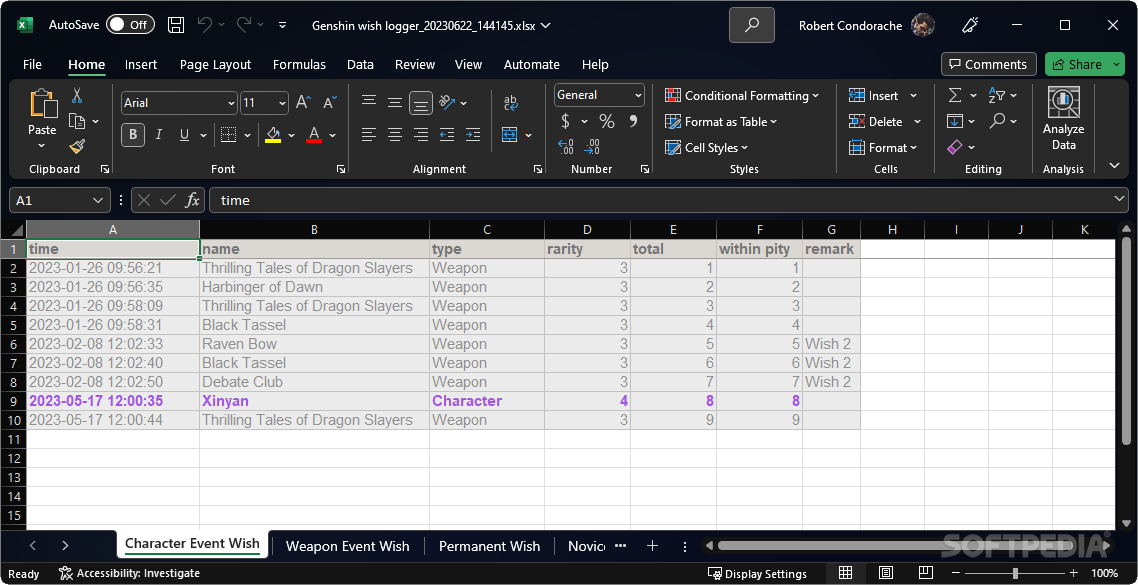Click the Redo arrow icon

[244, 25]
